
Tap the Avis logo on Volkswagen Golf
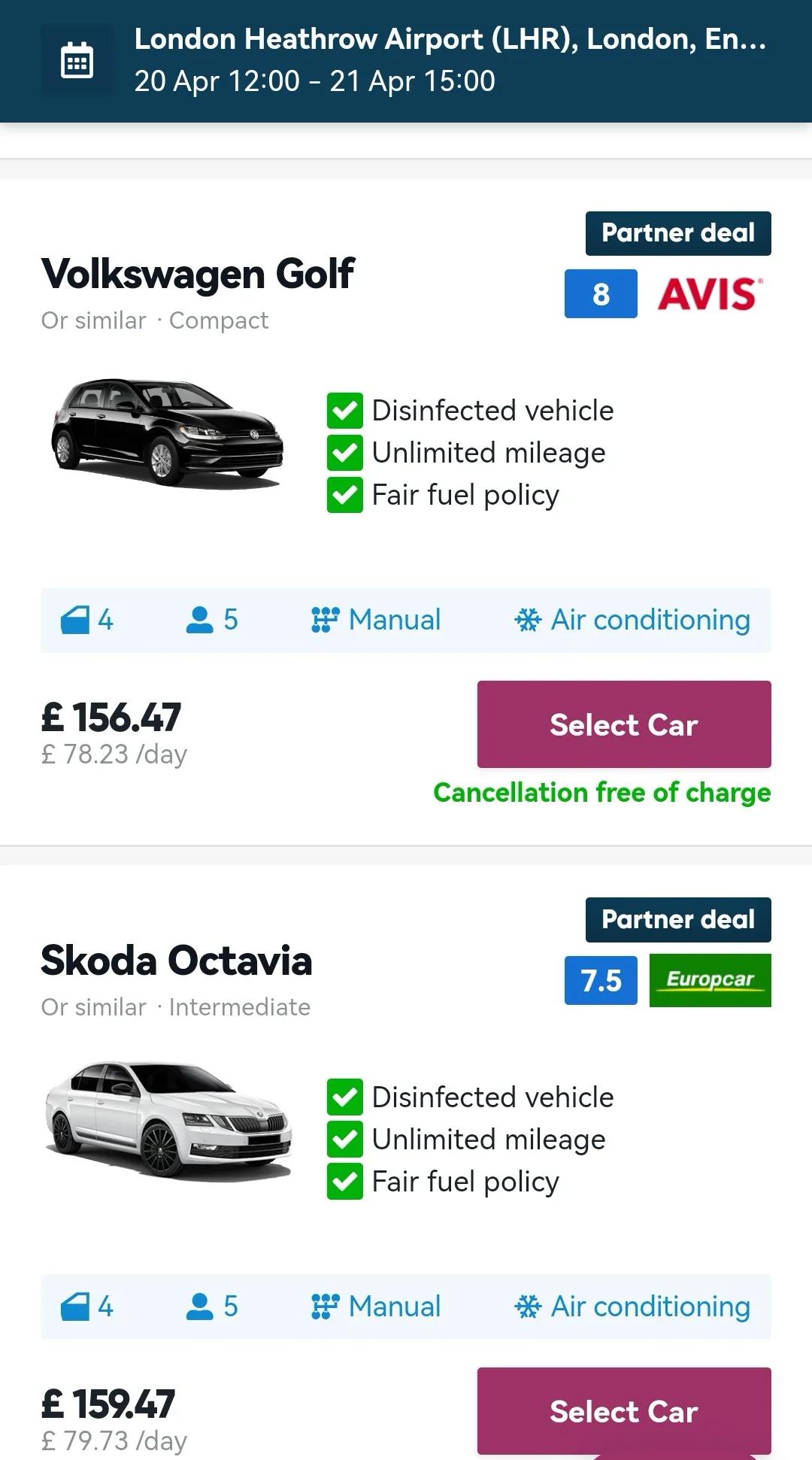click(x=710, y=293)
